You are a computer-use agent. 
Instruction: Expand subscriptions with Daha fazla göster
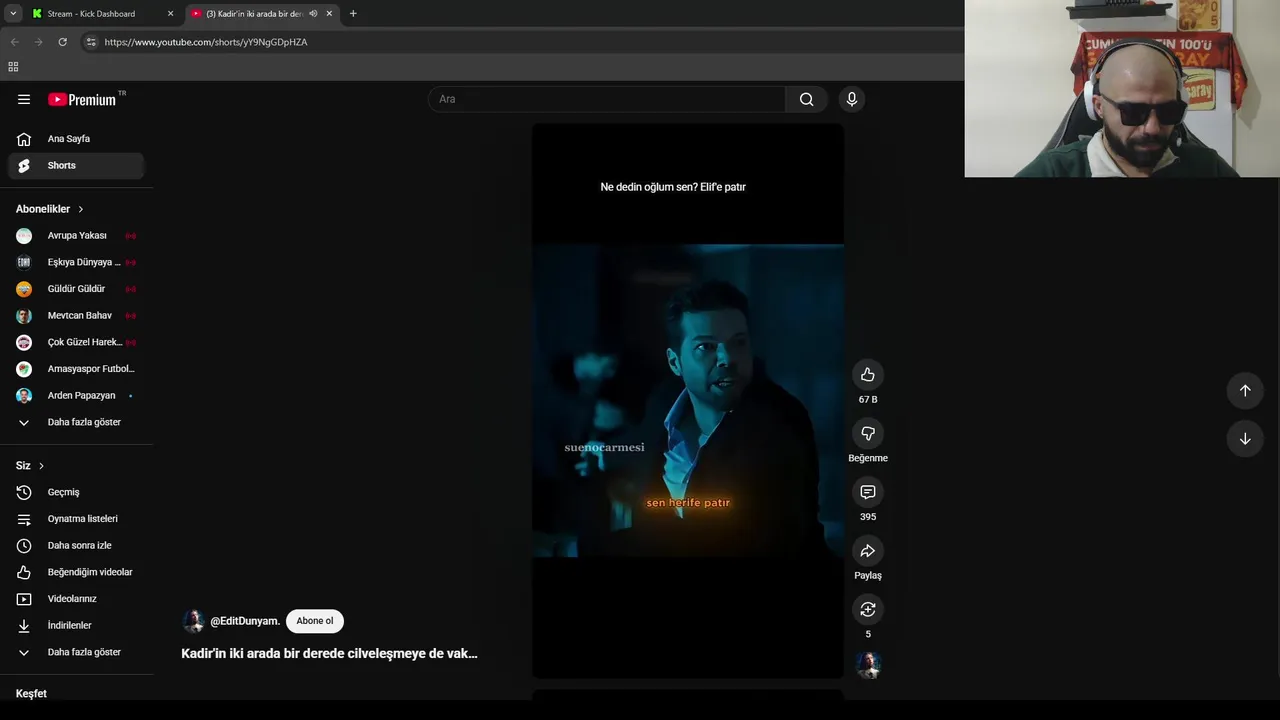76,422
